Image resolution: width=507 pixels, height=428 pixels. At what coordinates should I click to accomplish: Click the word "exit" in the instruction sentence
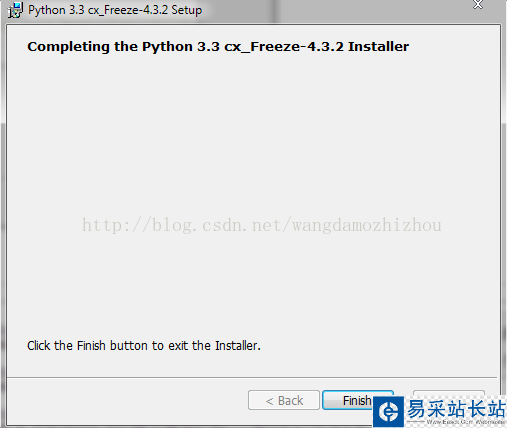pos(178,346)
